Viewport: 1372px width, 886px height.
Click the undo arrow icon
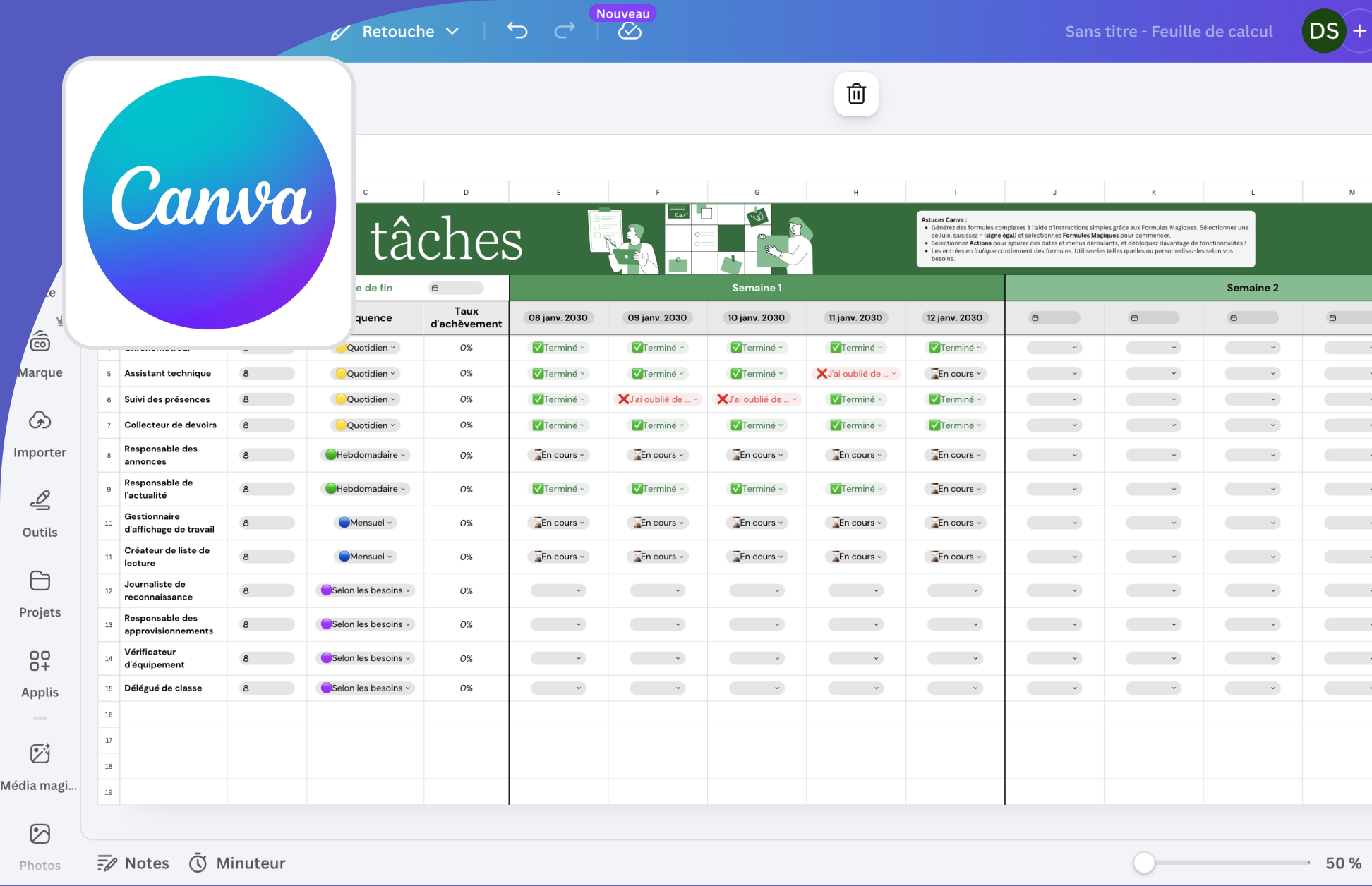coord(517,30)
